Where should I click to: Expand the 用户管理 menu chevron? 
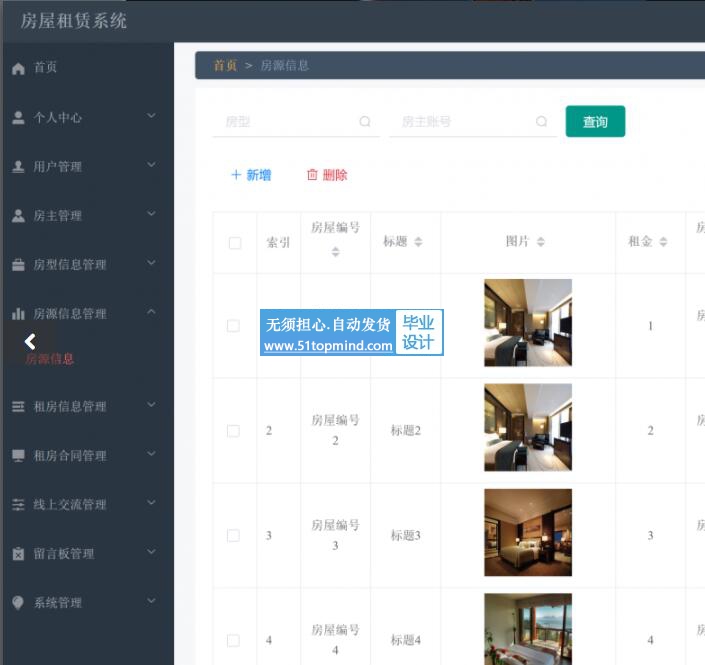coord(152,165)
